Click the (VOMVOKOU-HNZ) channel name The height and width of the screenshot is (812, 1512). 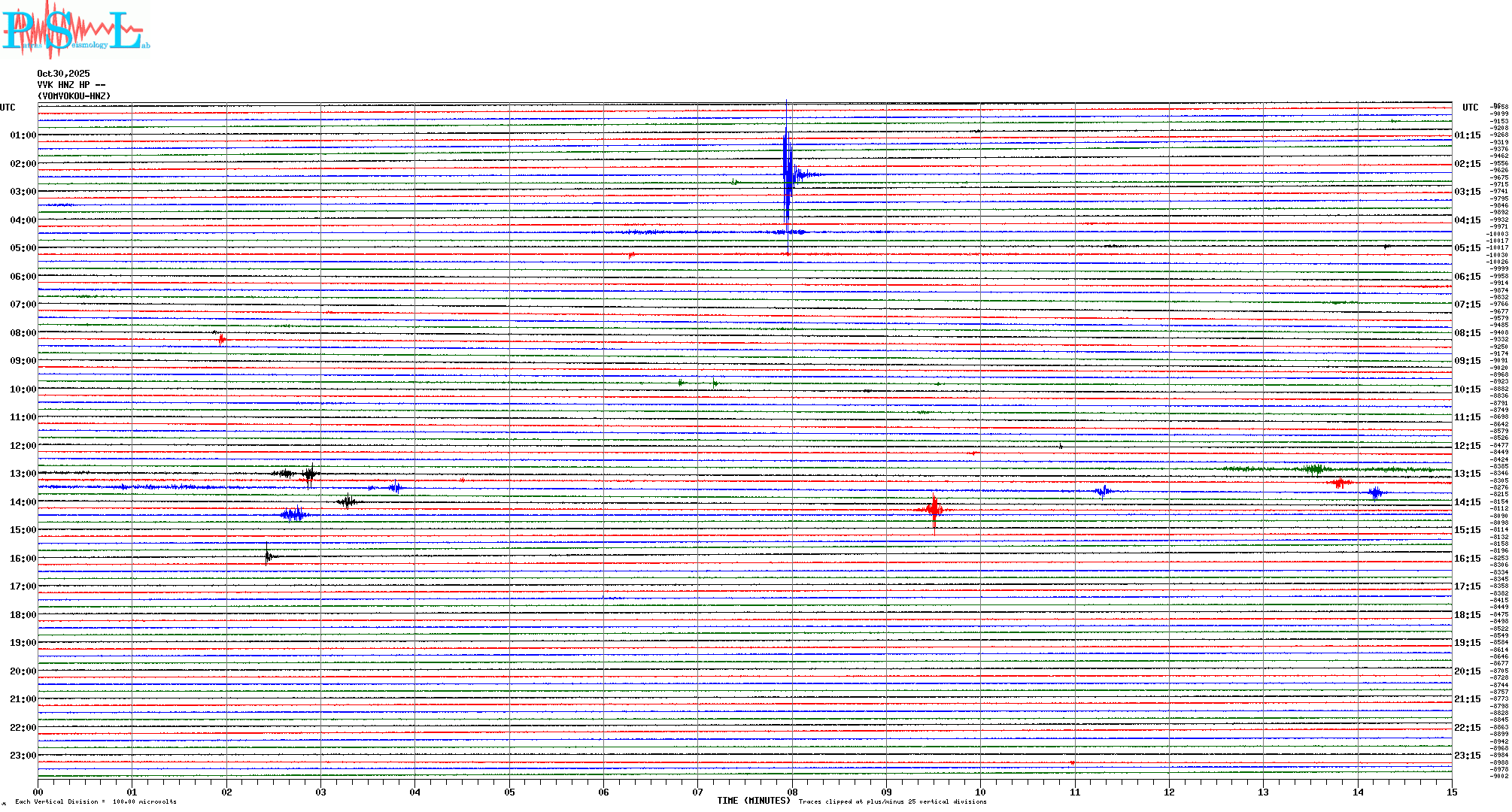point(74,96)
